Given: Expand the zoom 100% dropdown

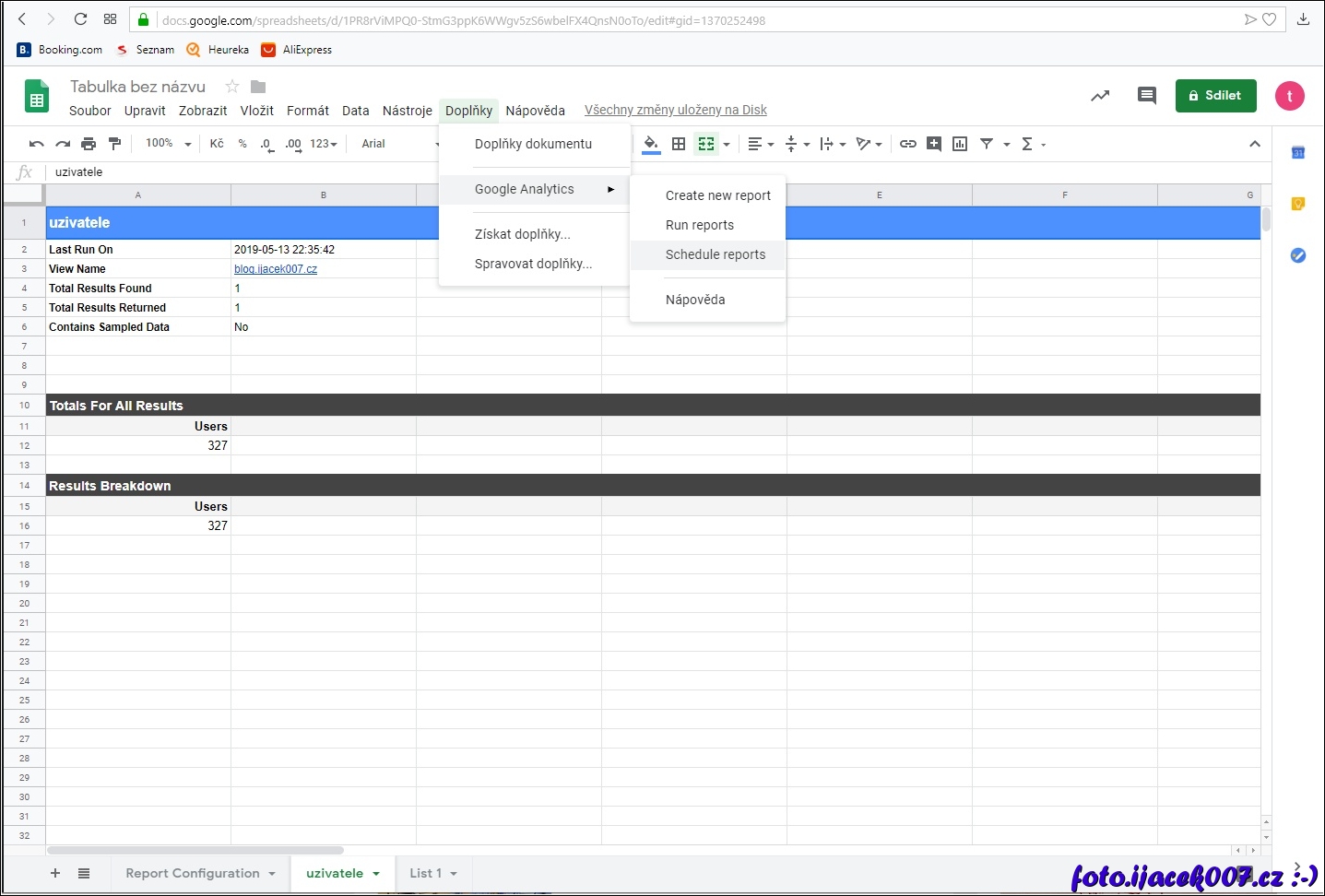Looking at the screenshot, I should (168, 144).
